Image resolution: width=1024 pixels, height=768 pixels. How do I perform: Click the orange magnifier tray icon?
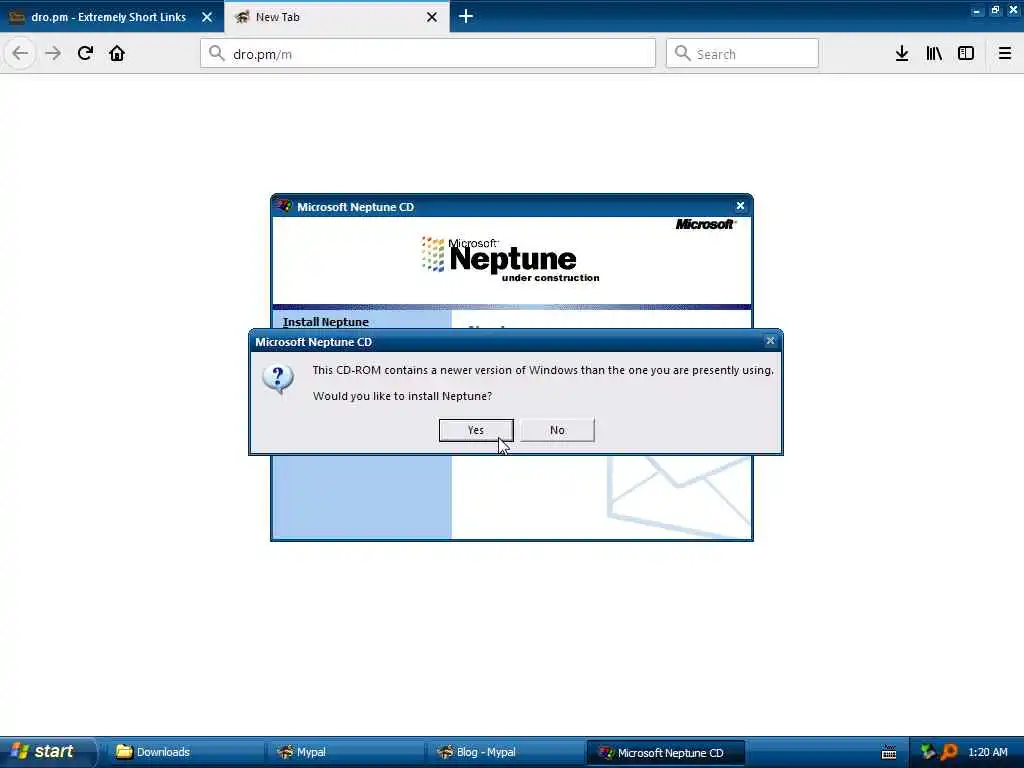coord(948,752)
